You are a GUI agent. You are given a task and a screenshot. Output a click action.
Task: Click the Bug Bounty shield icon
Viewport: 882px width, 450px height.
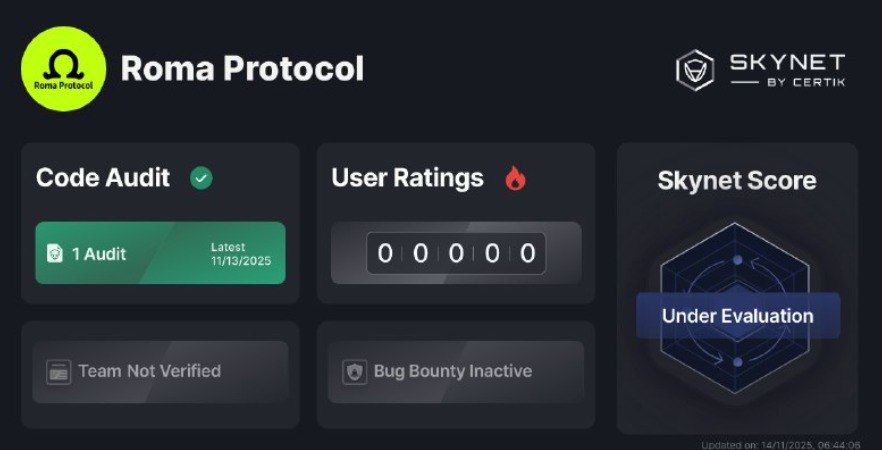tap(354, 372)
